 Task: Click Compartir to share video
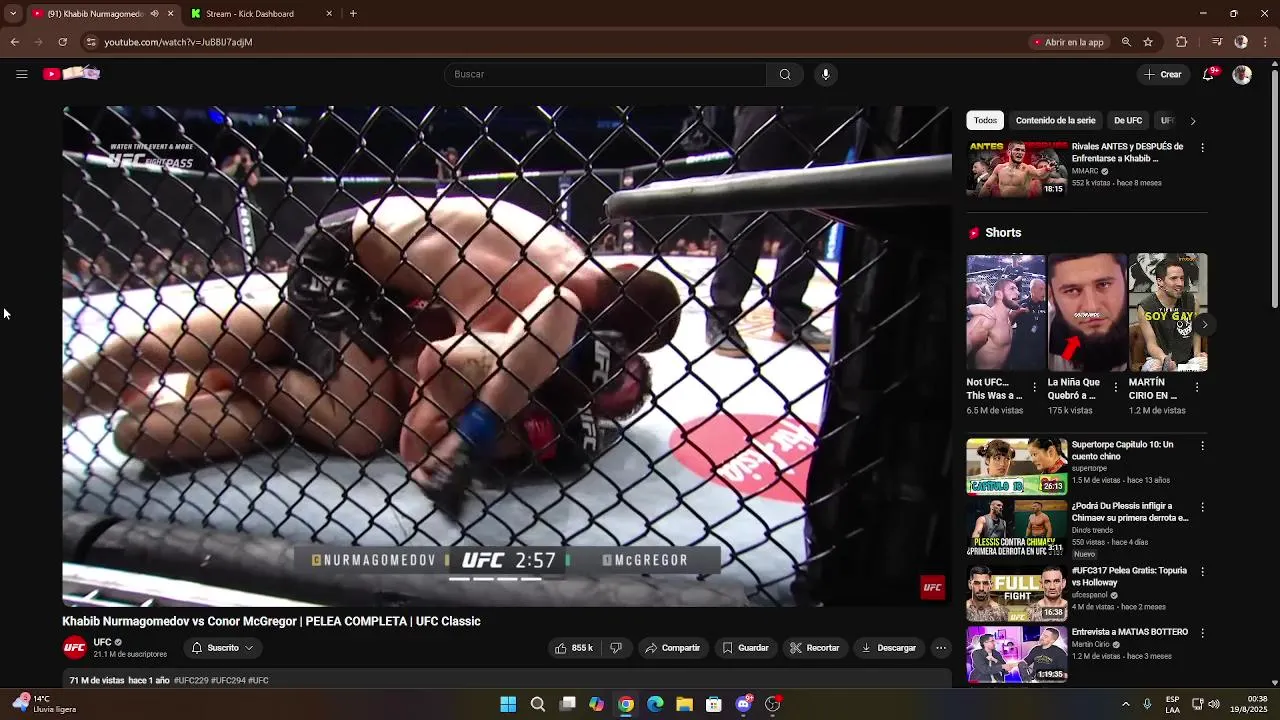click(672, 648)
